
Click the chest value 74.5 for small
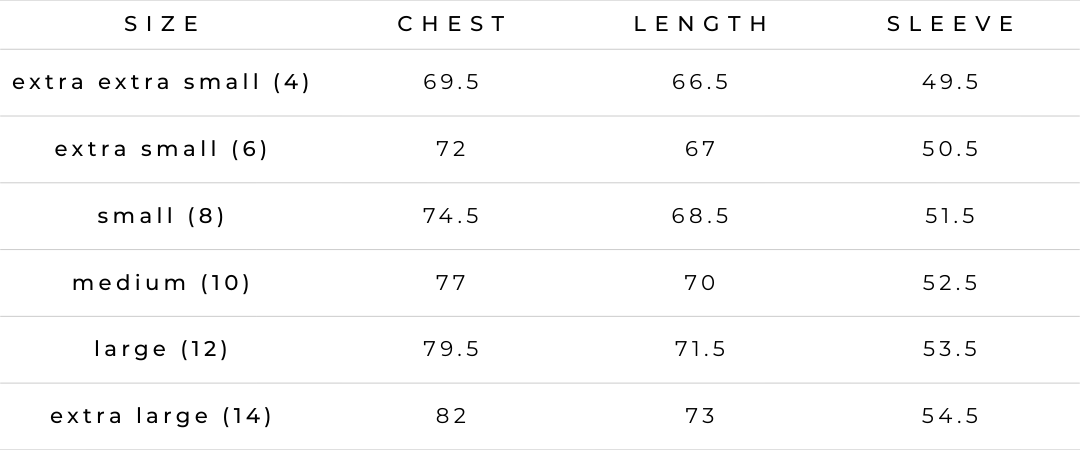[x=452, y=216]
